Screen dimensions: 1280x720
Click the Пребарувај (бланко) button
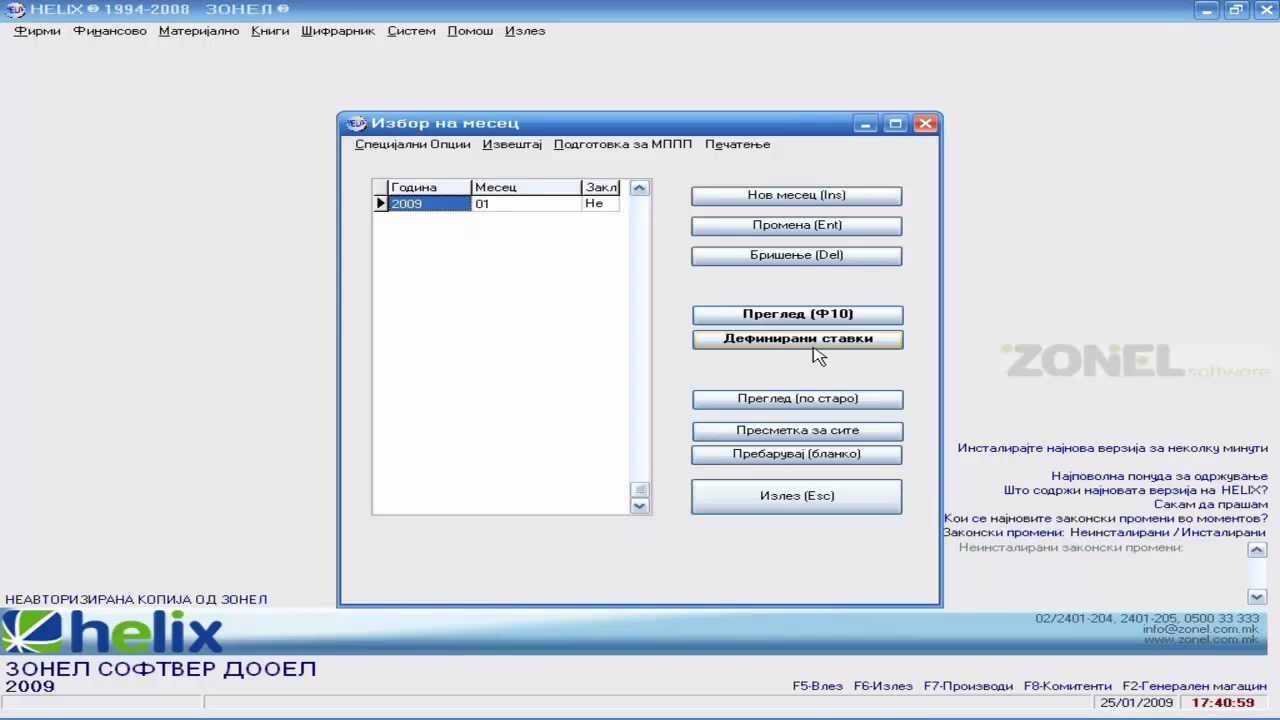(796, 455)
